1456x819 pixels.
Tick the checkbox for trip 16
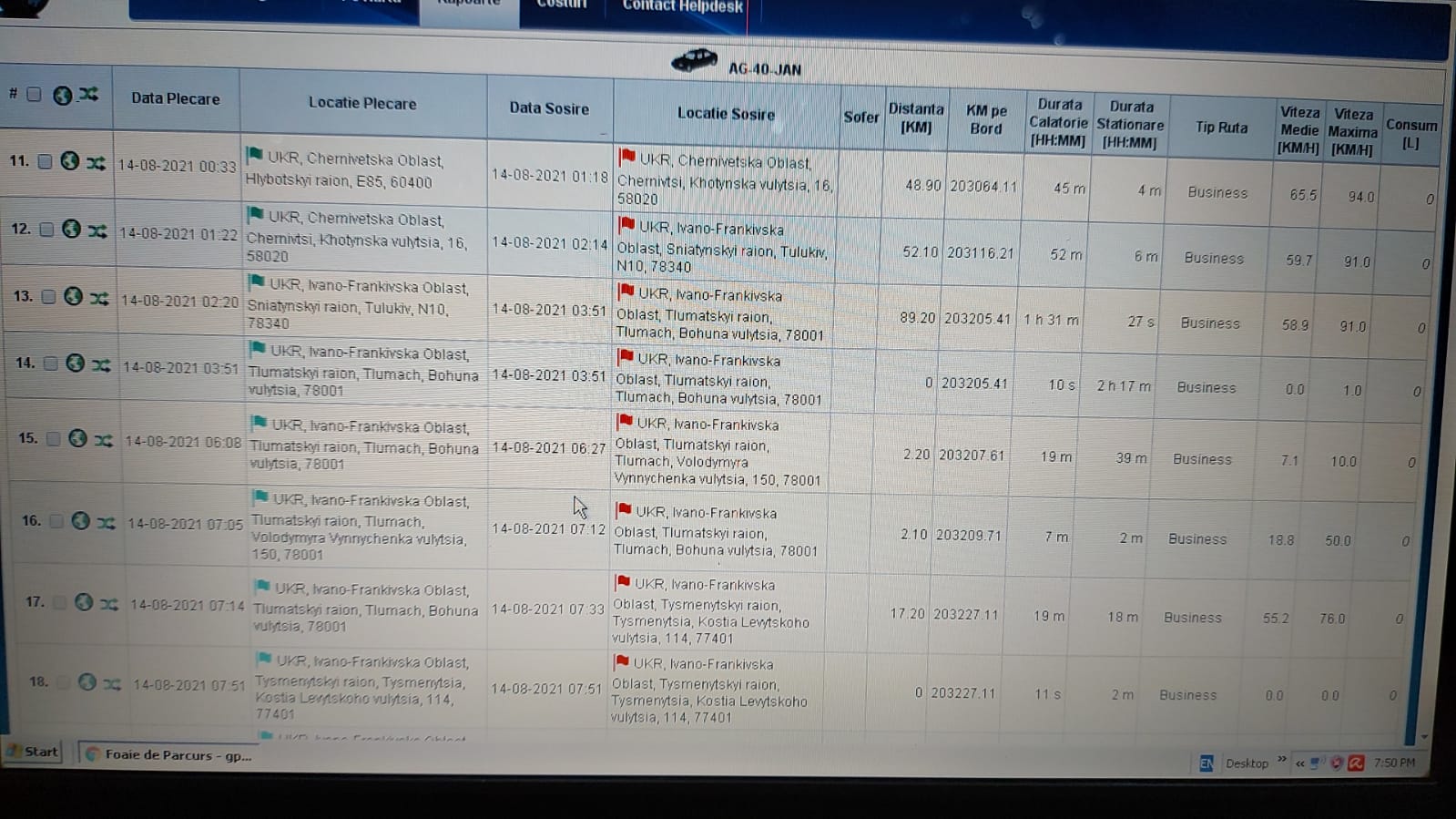pyautogui.click(x=56, y=522)
